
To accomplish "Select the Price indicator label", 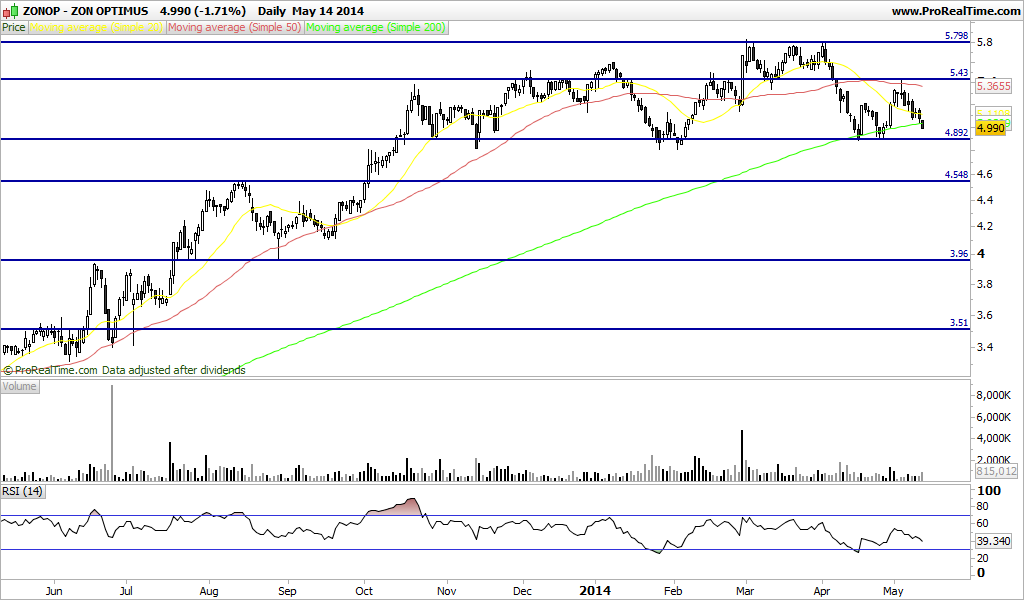I will 14,27.
